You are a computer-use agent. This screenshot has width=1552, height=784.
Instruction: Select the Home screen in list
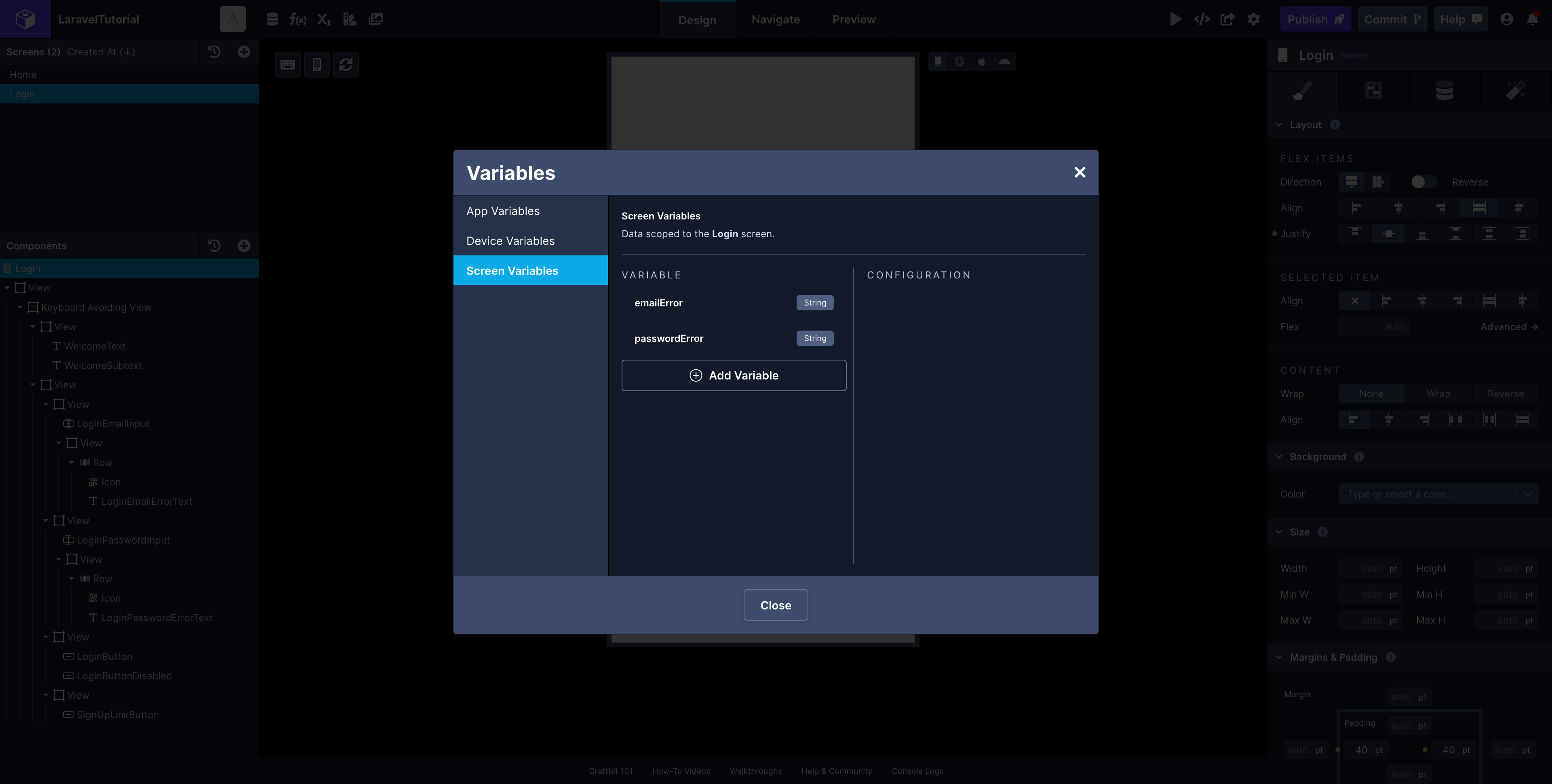click(129, 75)
